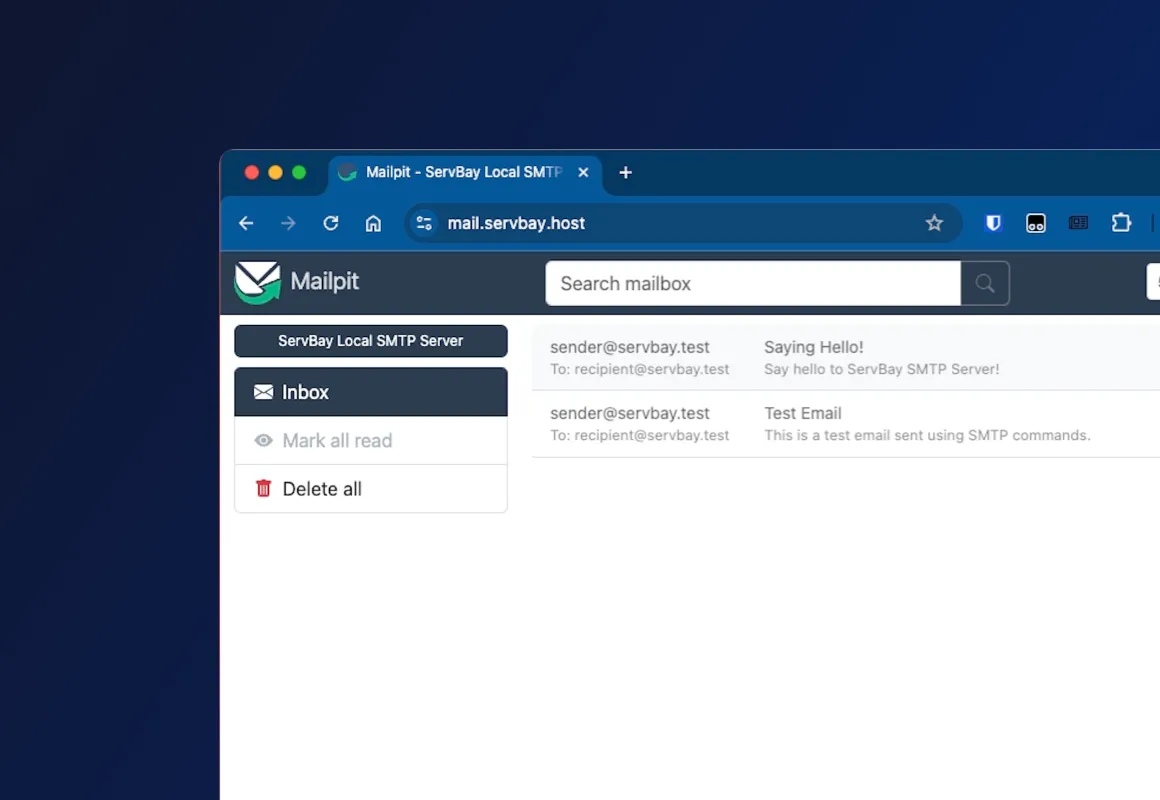The width and height of the screenshot is (1160, 800).
Task: Open the Extensions puzzle piece menu
Action: pos(1121,223)
